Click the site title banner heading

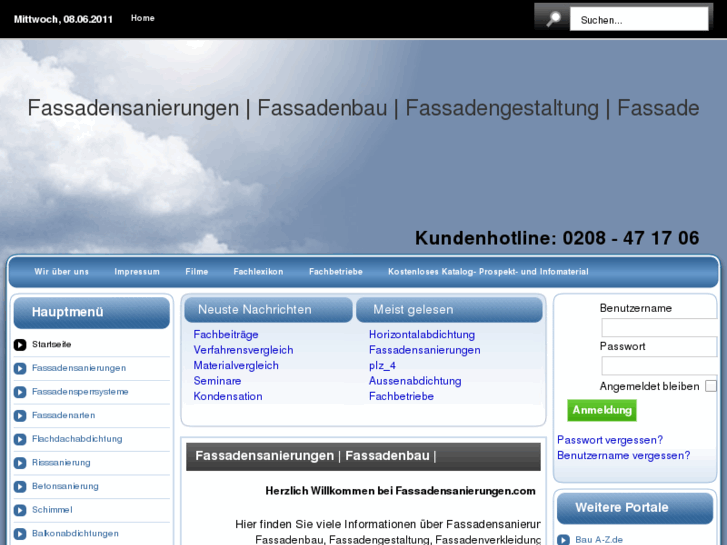coord(364,108)
